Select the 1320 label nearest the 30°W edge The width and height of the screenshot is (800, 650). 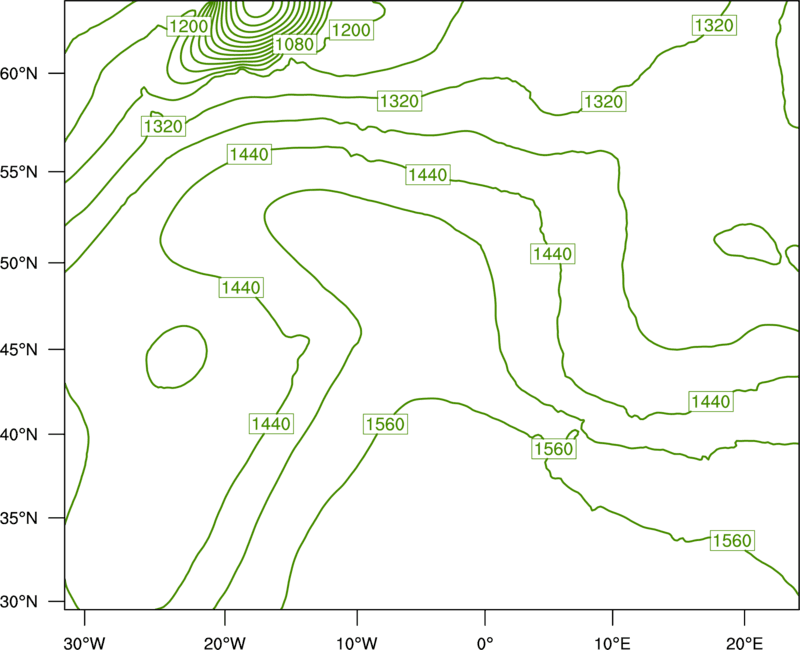(x=163, y=126)
